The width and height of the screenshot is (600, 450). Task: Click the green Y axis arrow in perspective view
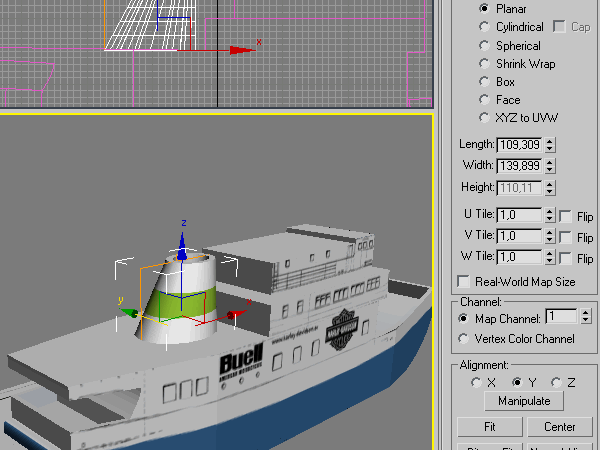[128, 313]
